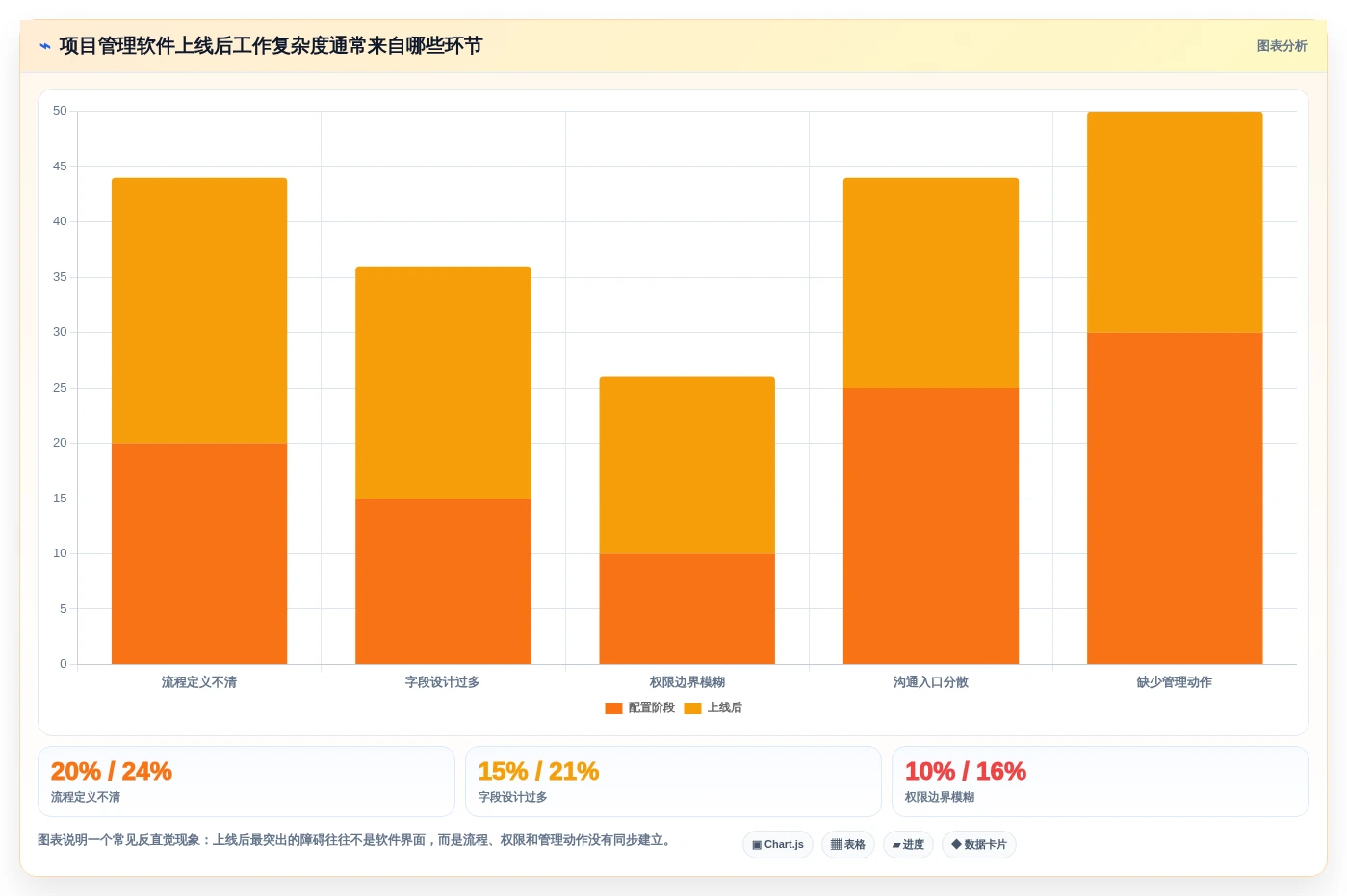
Task: Click the 图表分析 label in the header
Action: point(1282,46)
